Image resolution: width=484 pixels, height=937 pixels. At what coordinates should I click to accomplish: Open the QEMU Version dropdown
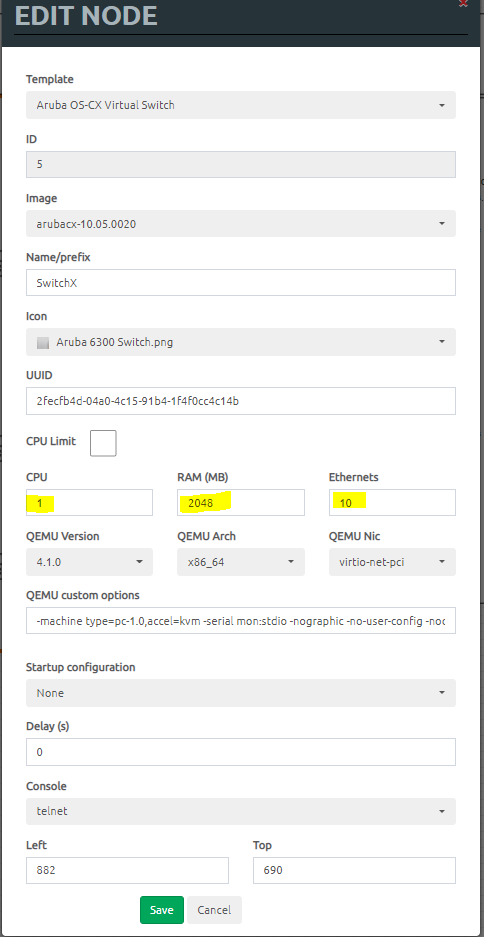click(x=90, y=562)
